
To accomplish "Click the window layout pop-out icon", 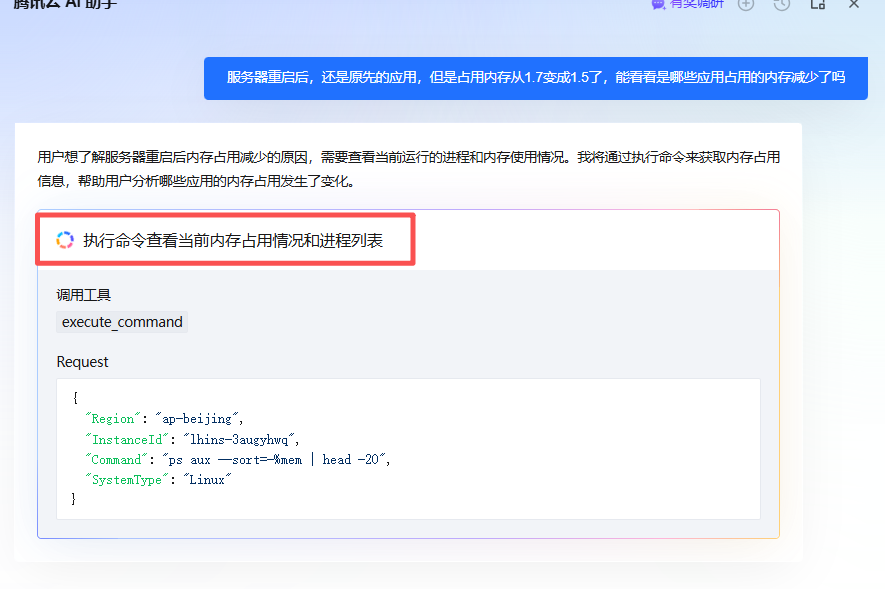I will (x=817, y=4).
